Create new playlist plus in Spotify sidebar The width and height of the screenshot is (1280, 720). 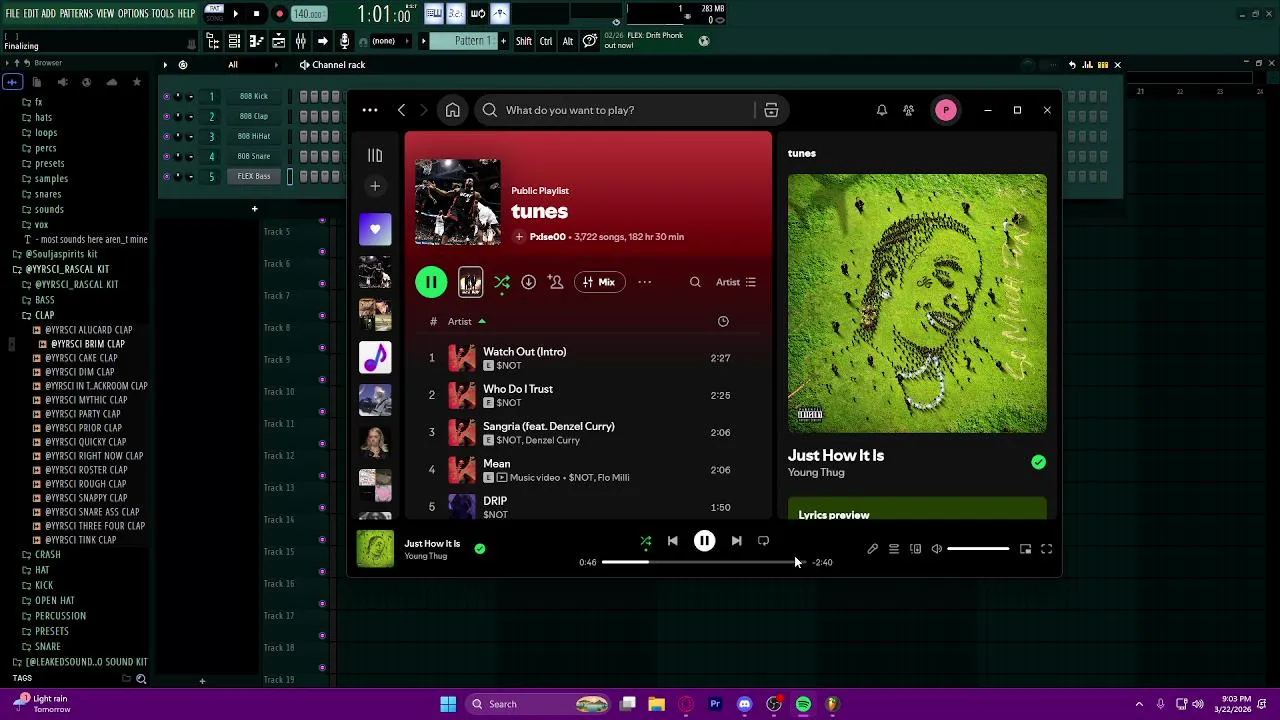click(375, 186)
